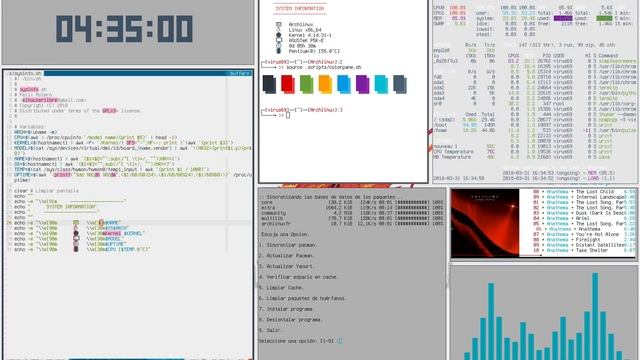Click option '9. Salir'
This screenshot has width=640, height=360.
tap(270, 330)
